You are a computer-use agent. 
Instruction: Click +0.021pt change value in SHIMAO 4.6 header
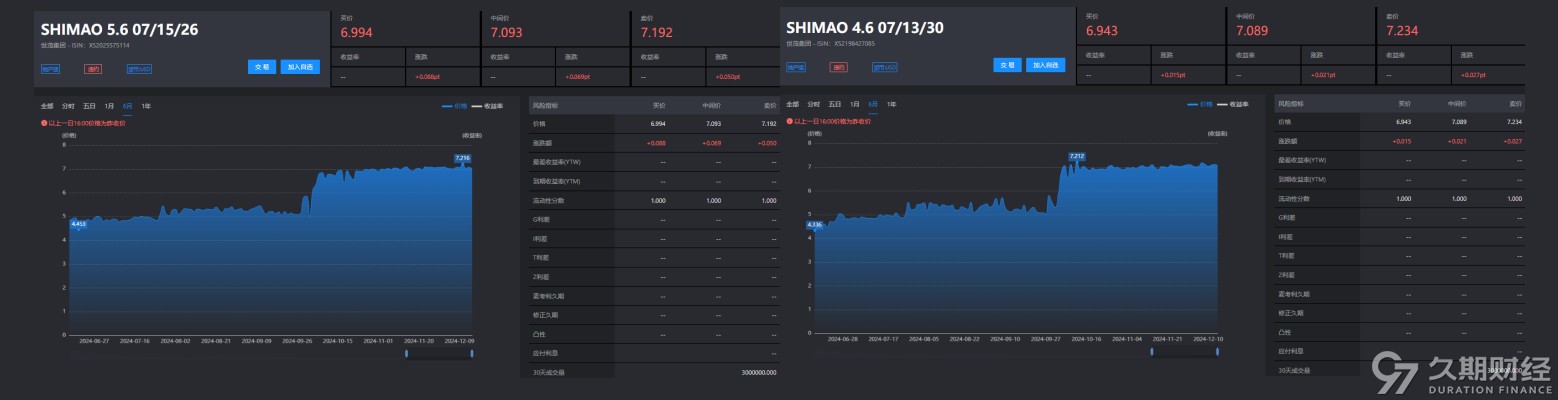(x=1325, y=75)
